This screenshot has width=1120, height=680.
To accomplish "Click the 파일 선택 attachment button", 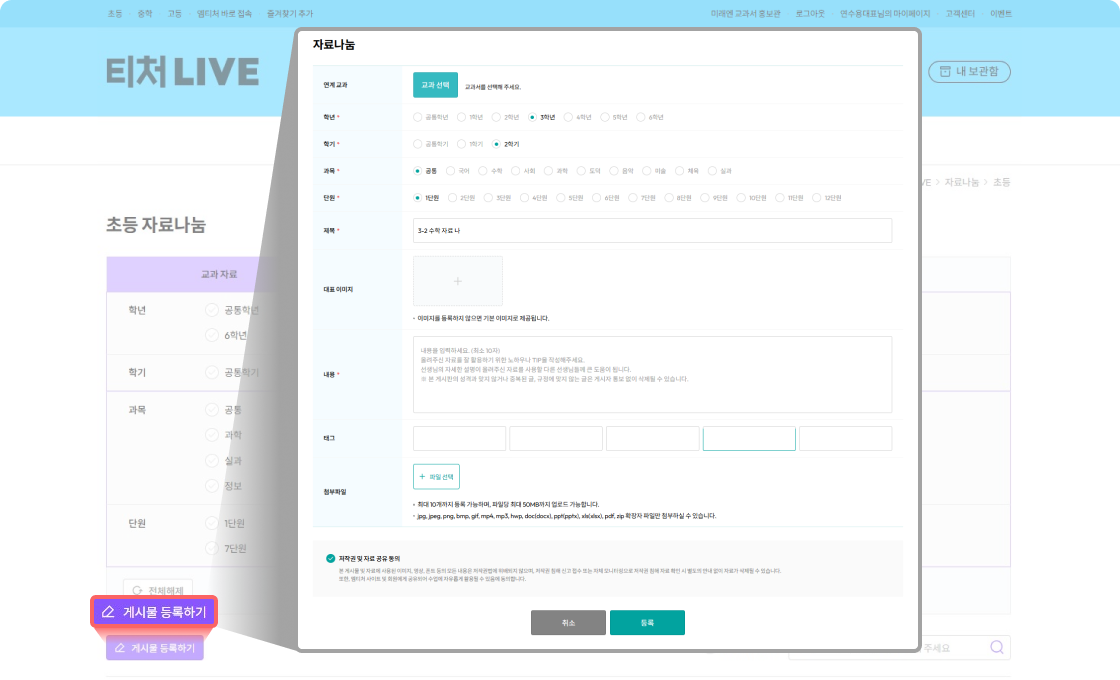I will coord(436,477).
